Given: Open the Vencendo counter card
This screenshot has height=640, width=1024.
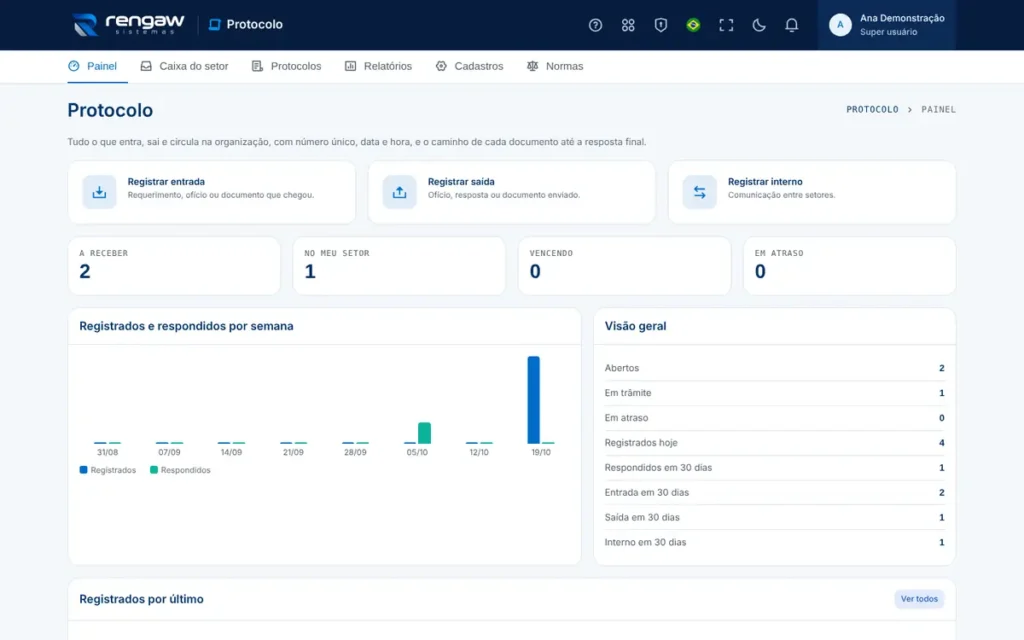Looking at the screenshot, I should pyautogui.click(x=624, y=266).
